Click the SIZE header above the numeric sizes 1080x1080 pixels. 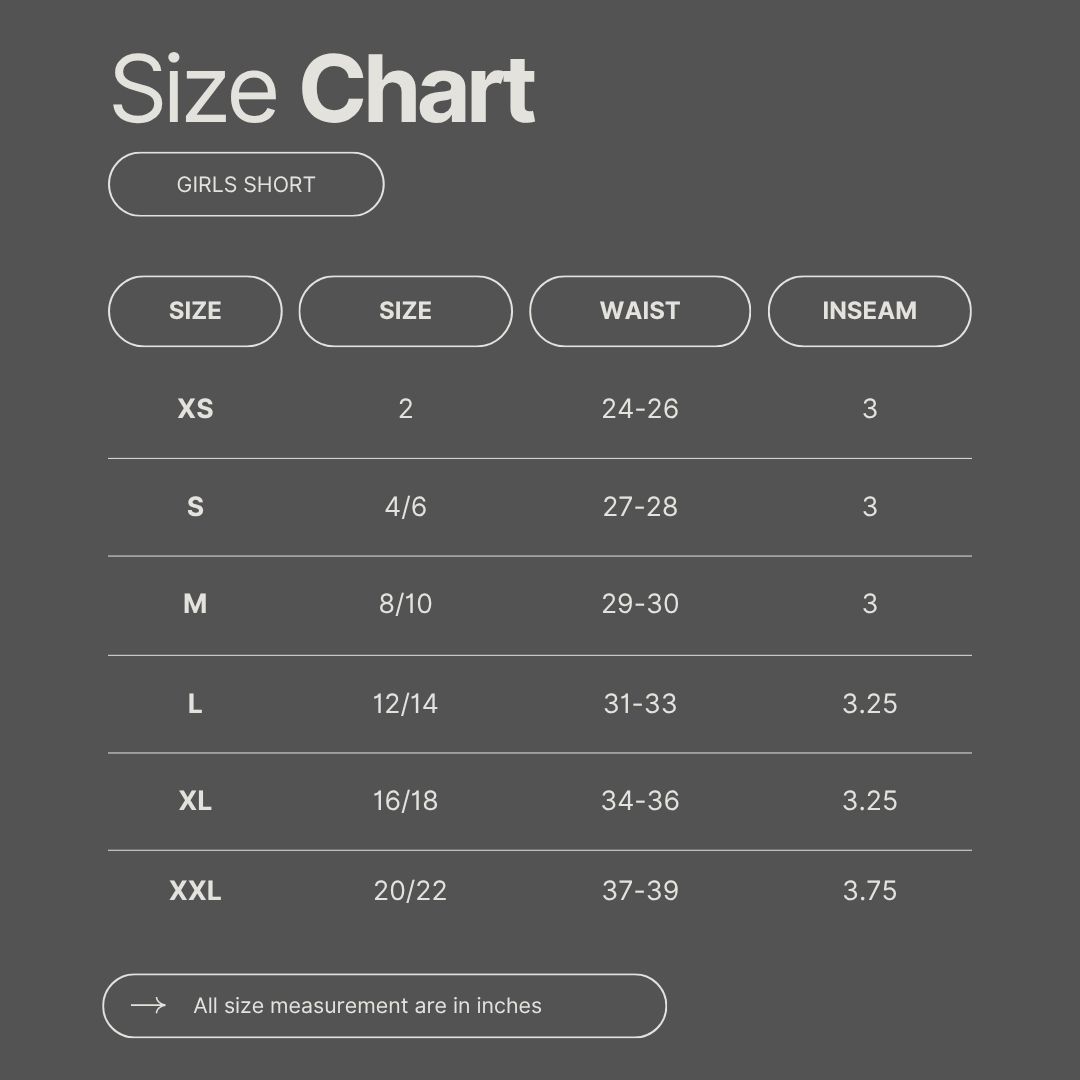[x=405, y=311]
